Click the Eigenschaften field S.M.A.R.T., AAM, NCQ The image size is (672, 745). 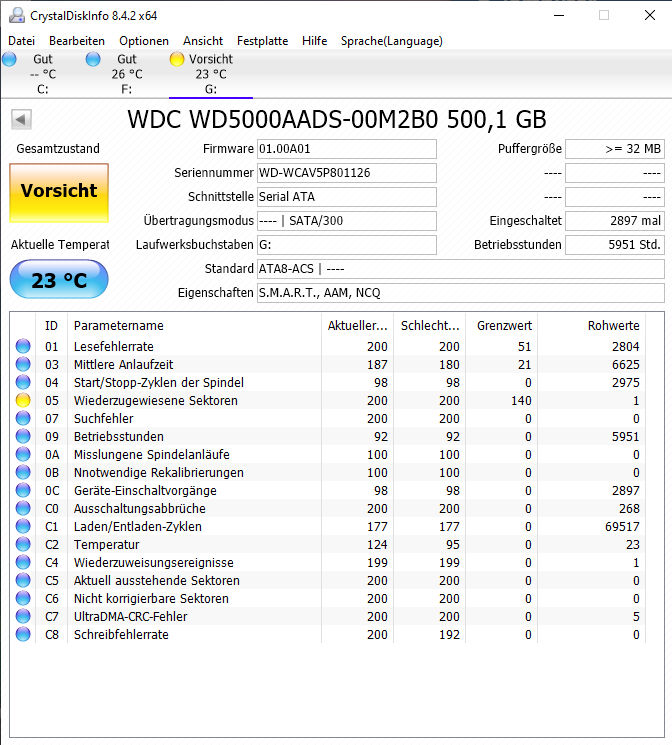click(461, 293)
